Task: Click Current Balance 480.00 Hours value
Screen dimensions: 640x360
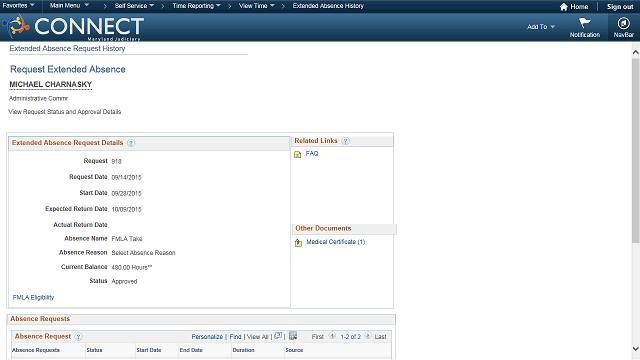Action: click(x=131, y=267)
